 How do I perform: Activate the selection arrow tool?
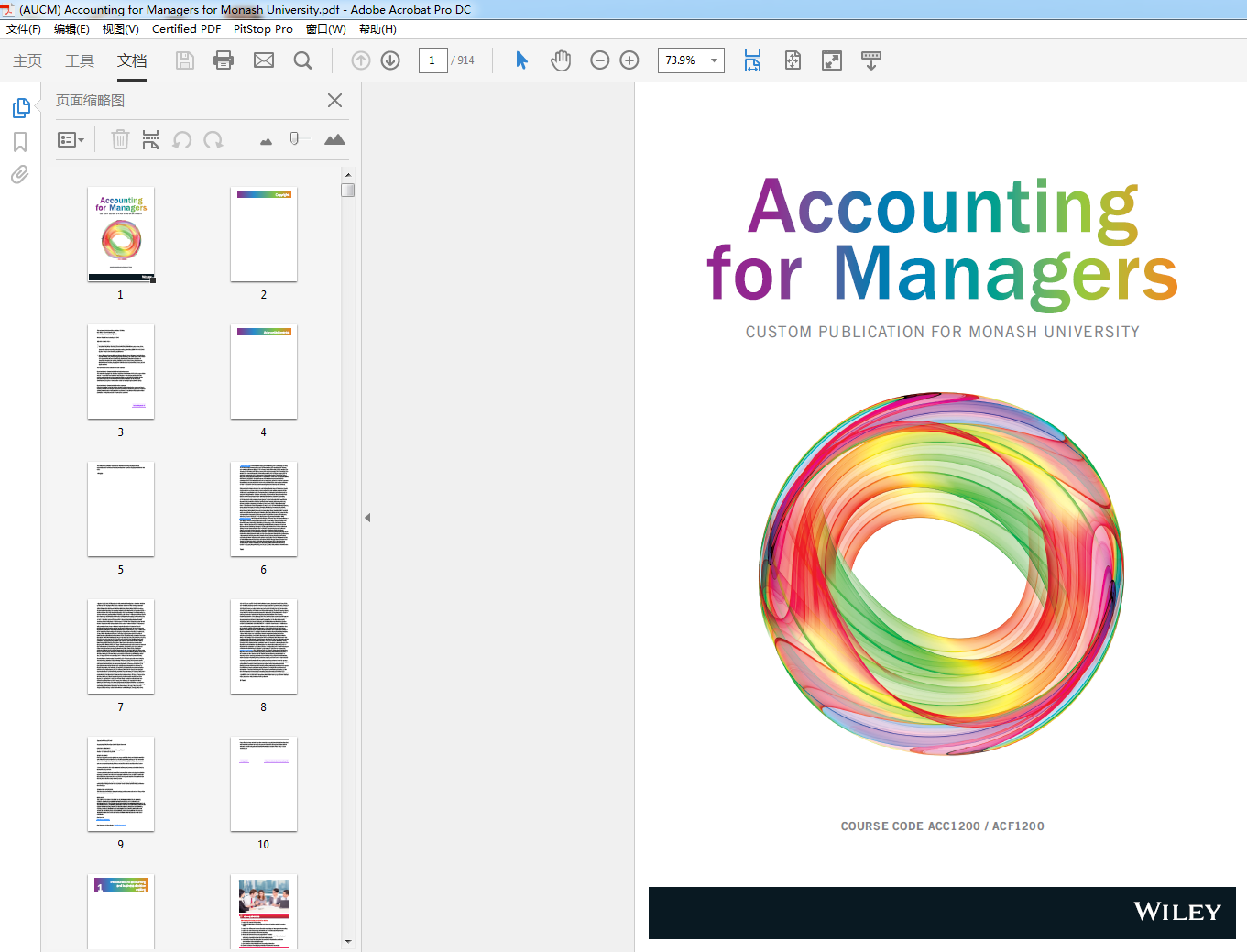point(521,60)
